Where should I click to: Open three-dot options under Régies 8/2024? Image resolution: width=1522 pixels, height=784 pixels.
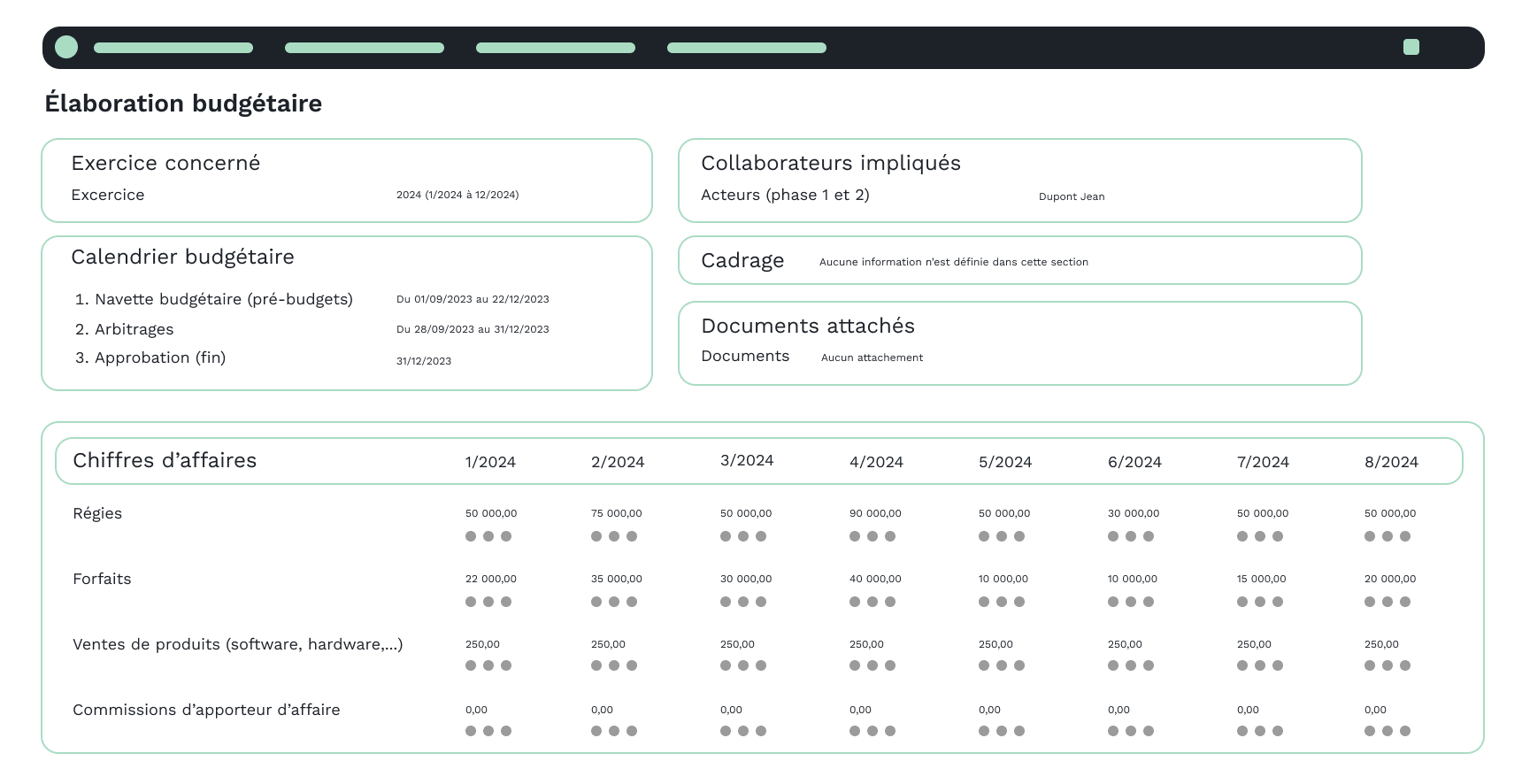click(1387, 536)
